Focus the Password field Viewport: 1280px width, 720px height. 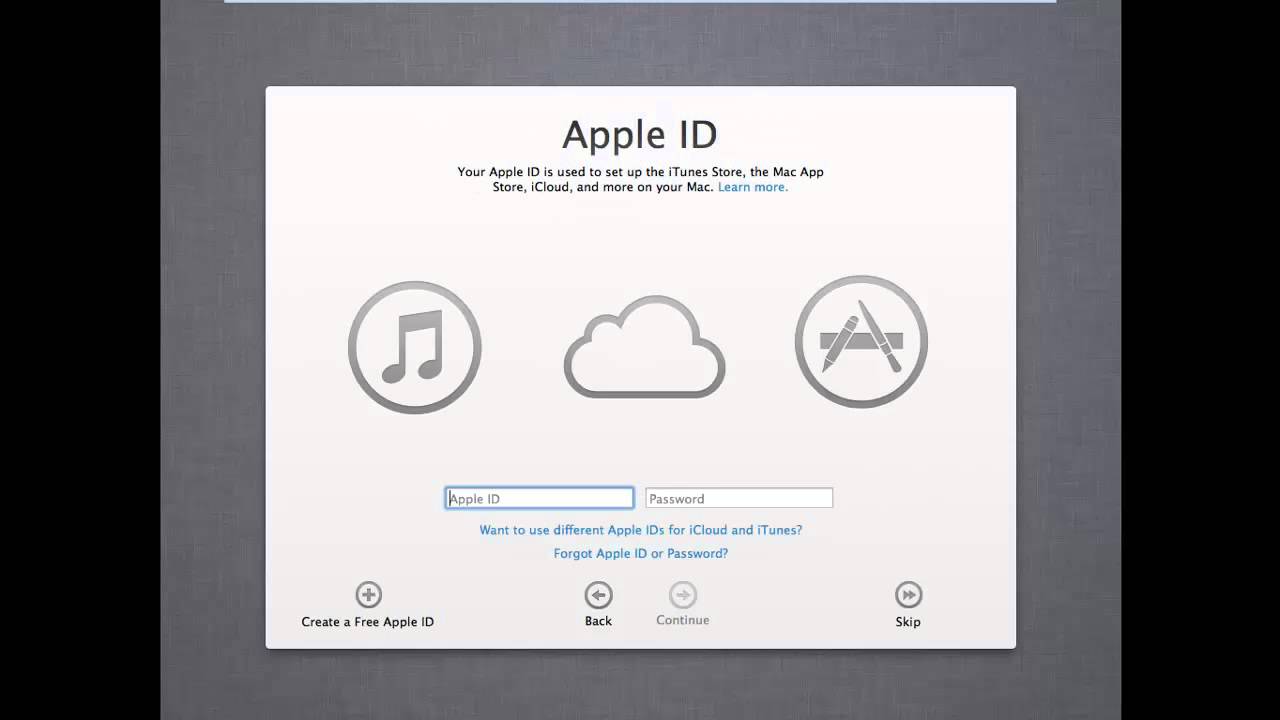(739, 498)
